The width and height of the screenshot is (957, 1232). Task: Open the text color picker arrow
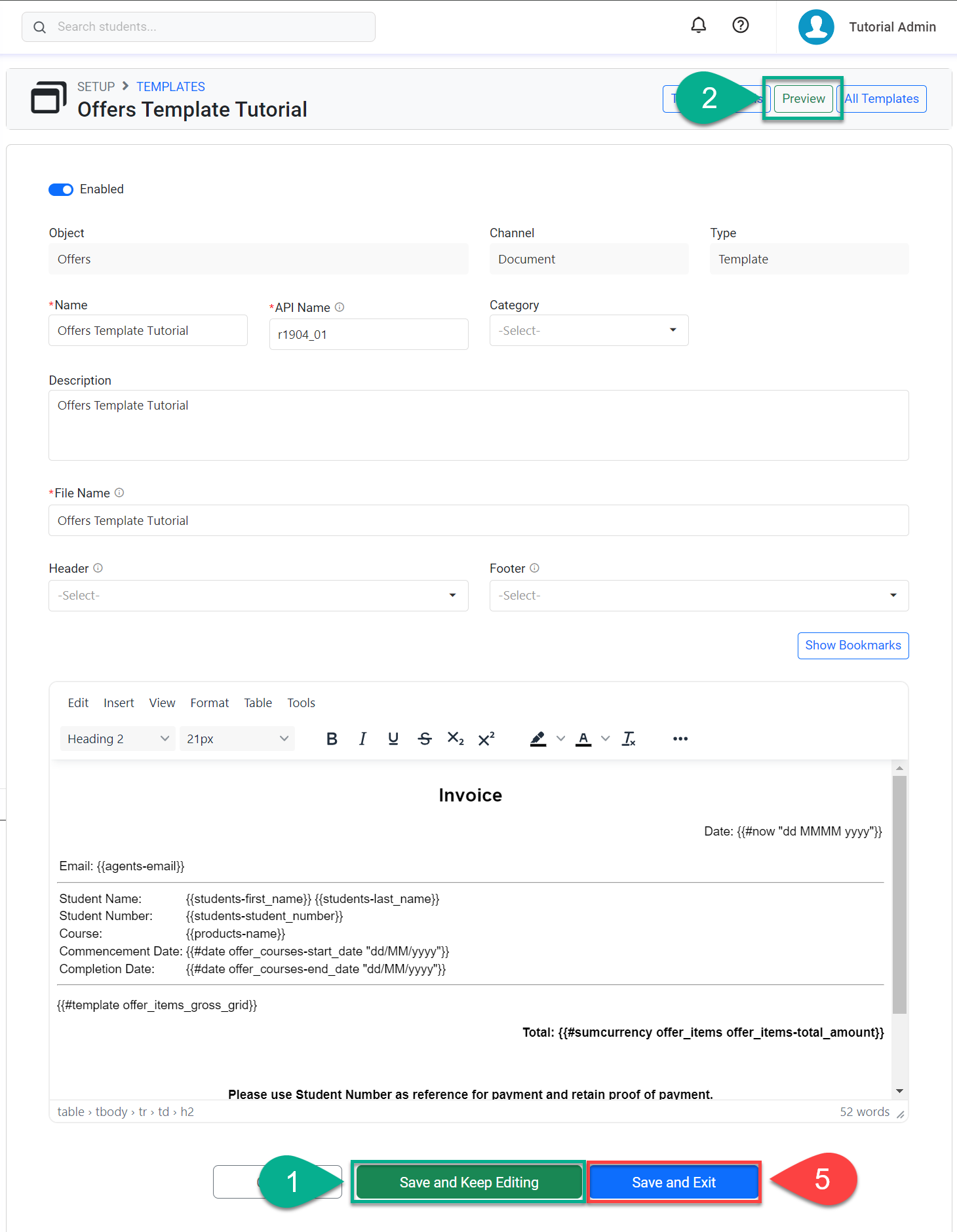[606, 739]
